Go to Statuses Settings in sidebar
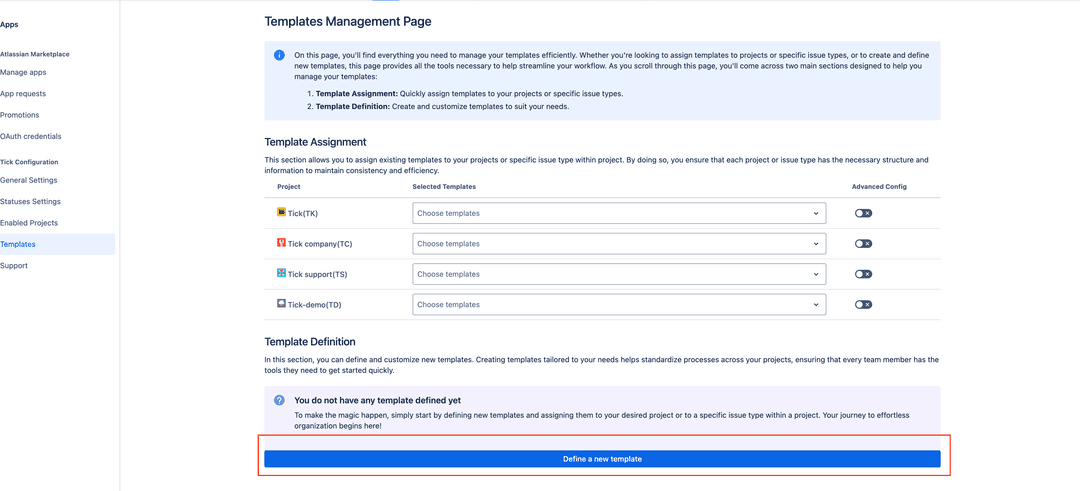 31,202
